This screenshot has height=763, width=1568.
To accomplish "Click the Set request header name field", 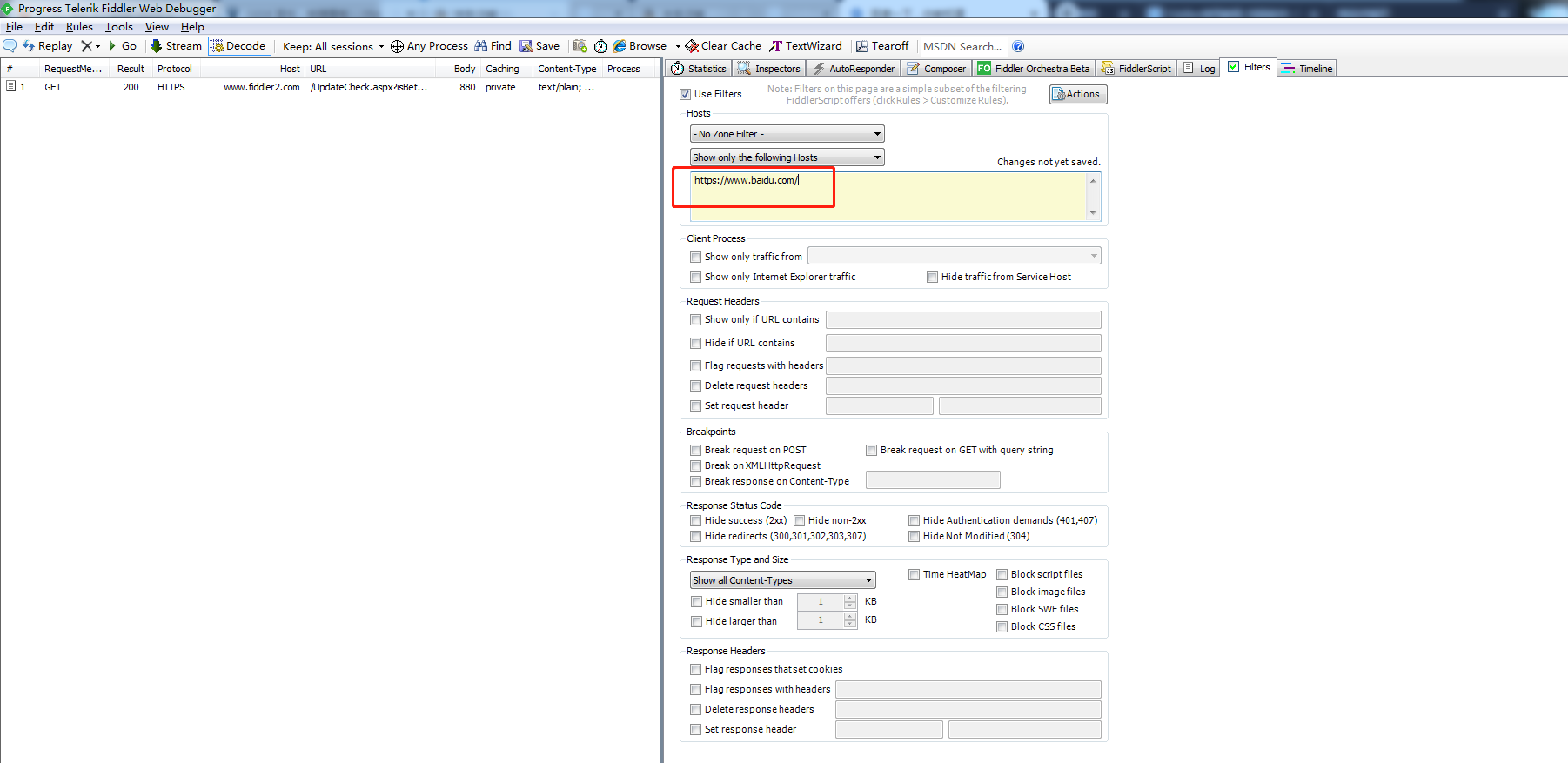I will [879, 405].
